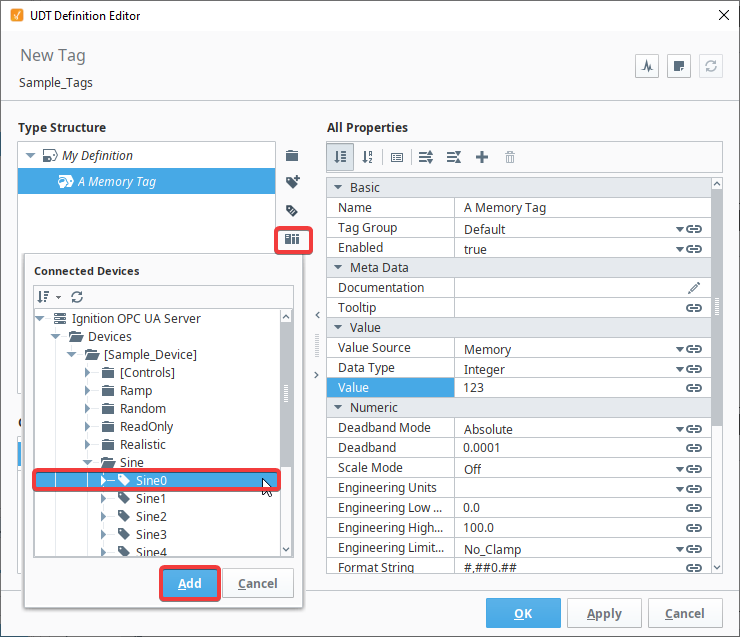Click the plus icon to add a property

coord(482,157)
